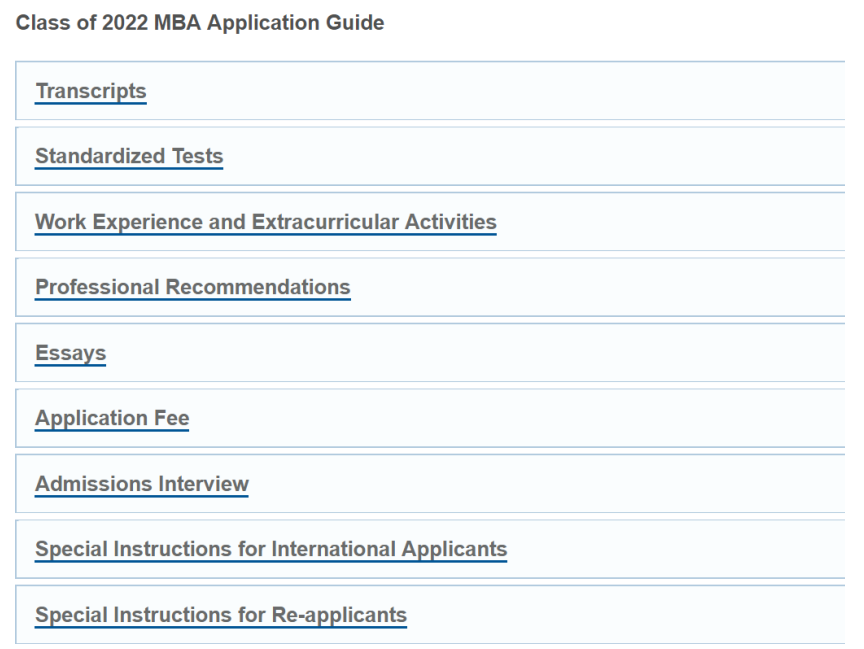The width and height of the screenshot is (864, 649).
Task: Select Special Instructions for Re-applicants link
Action: coord(221,614)
